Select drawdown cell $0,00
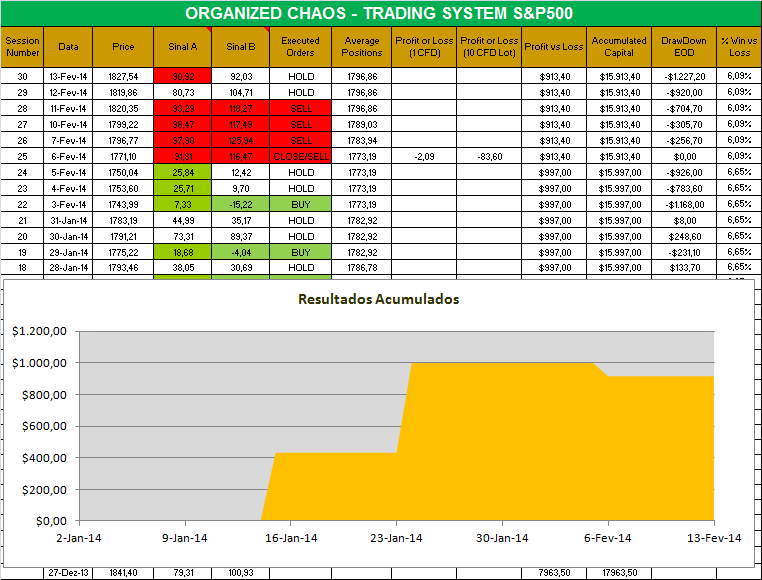Viewport: 762px width, 580px height. coord(684,157)
